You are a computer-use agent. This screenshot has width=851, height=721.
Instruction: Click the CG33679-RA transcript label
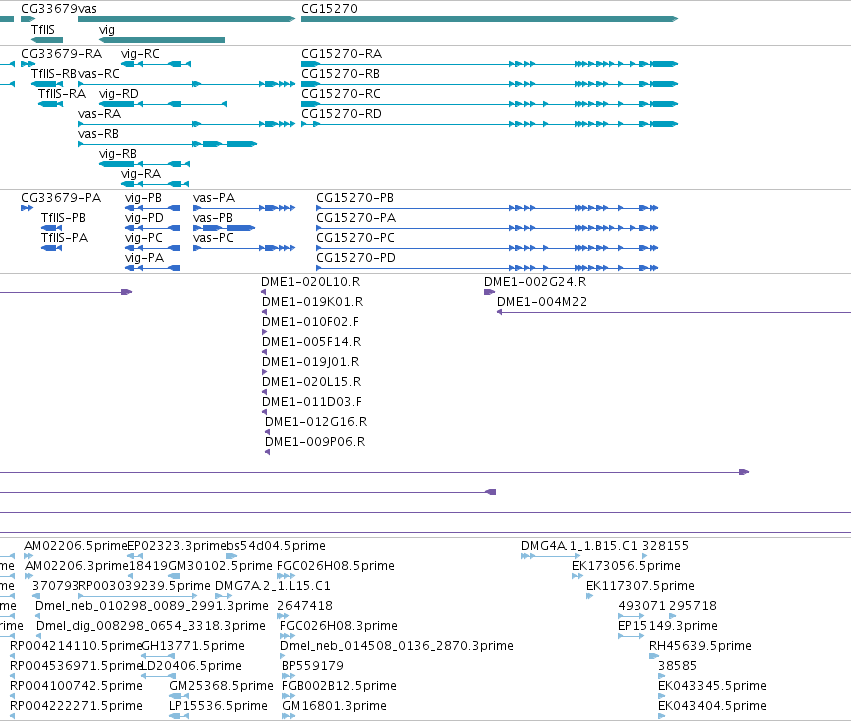(x=61, y=54)
